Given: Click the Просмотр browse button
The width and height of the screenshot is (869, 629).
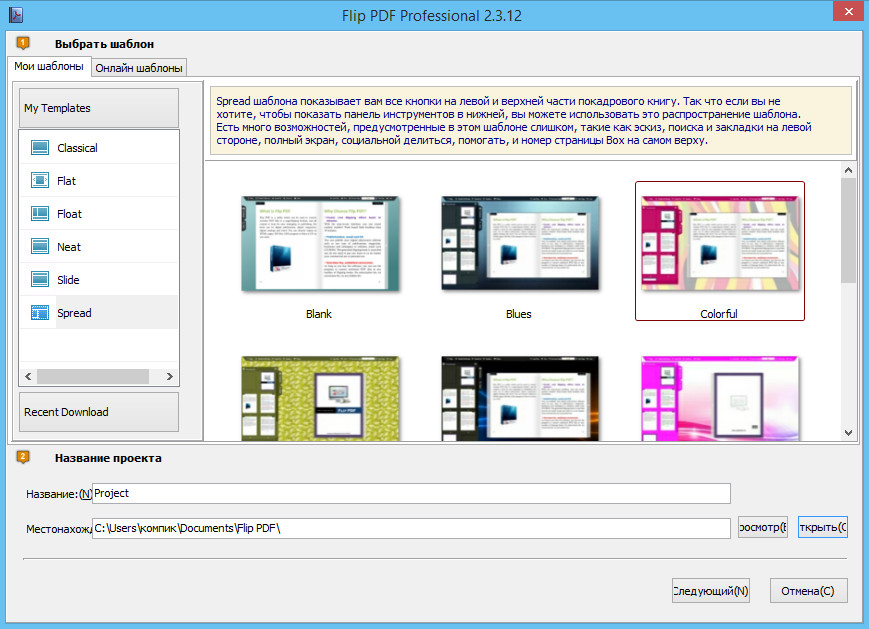Looking at the screenshot, I should [x=763, y=527].
